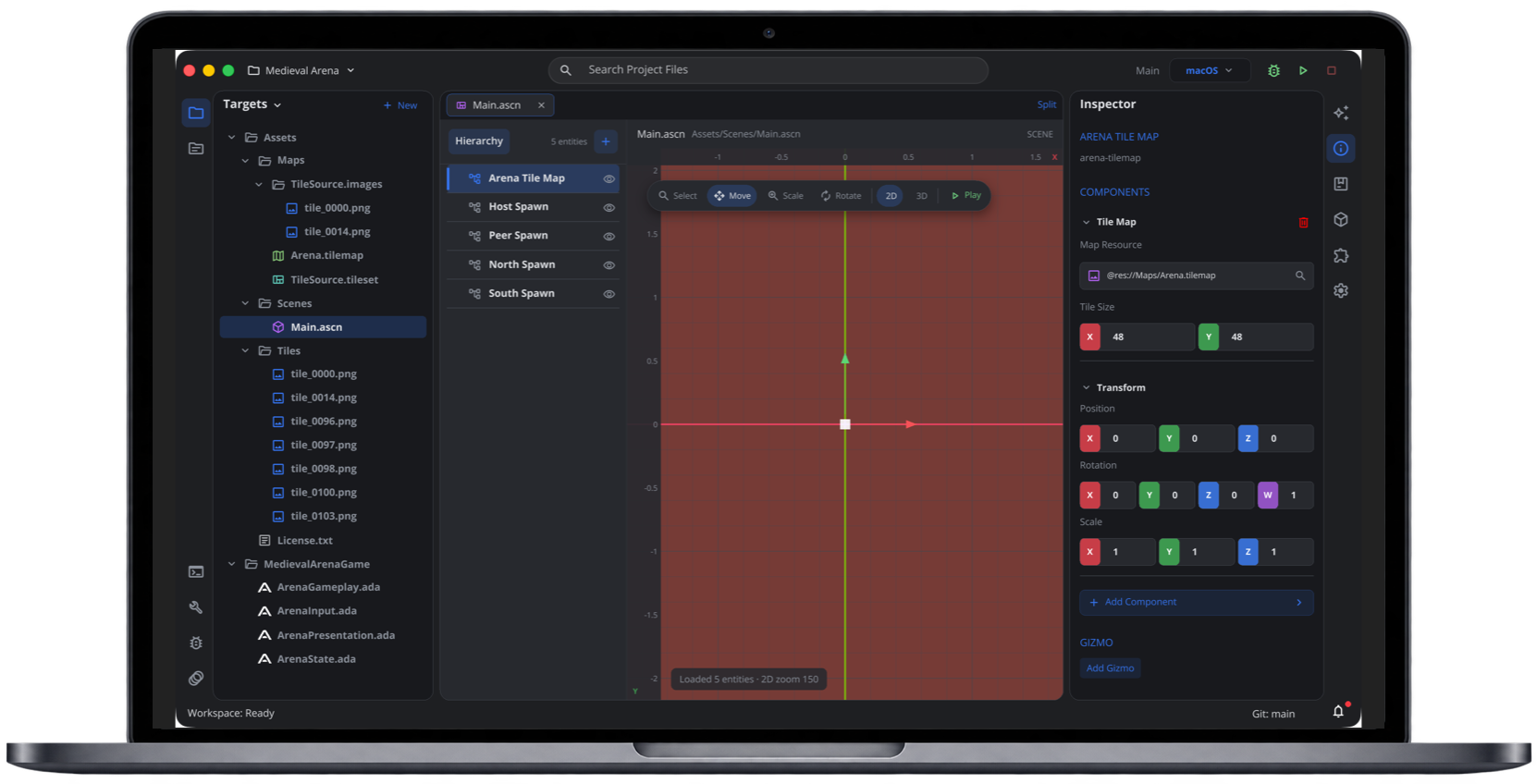1537x784 pixels.
Task: Collapse the Tiles folder
Action: click(x=246, y=351)
